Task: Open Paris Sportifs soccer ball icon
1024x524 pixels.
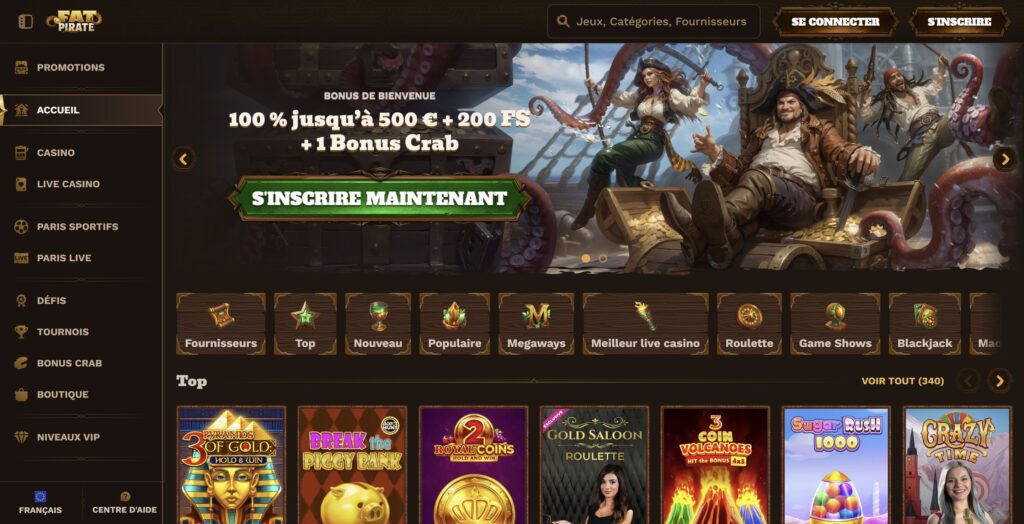Action: coord(22,227)
